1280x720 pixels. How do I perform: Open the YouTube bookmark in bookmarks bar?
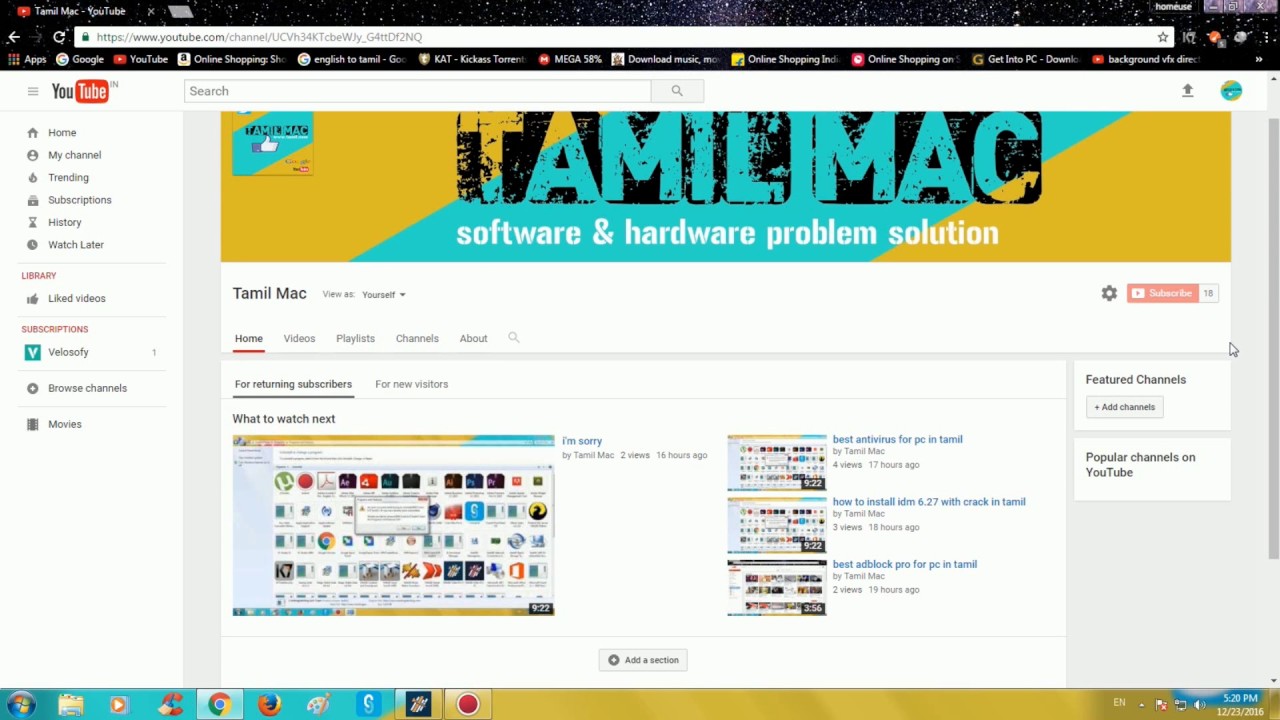tap(140, 59)
